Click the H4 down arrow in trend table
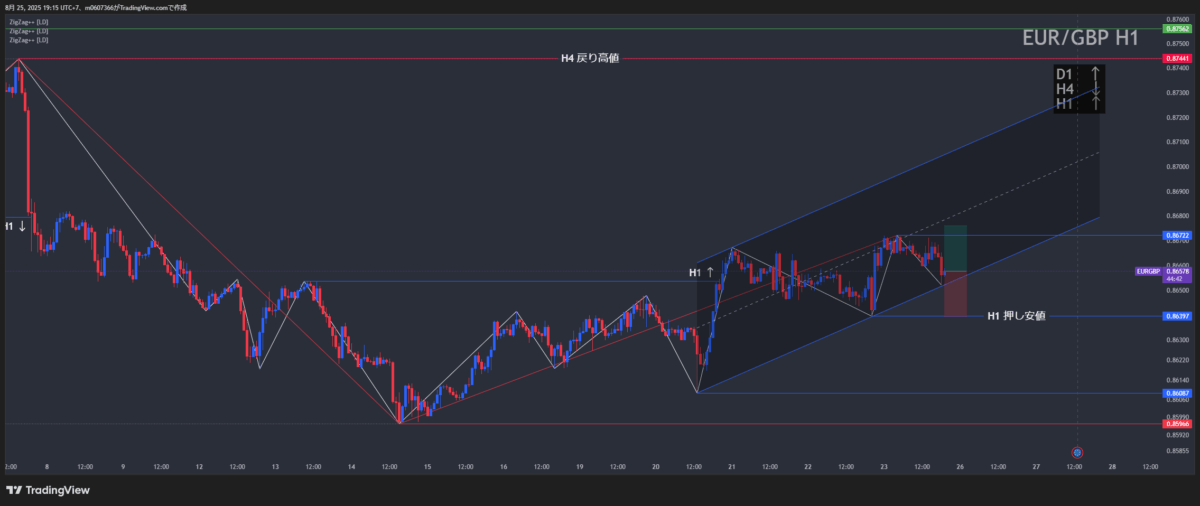1200x506 pixels. [x=1096, y=90]
